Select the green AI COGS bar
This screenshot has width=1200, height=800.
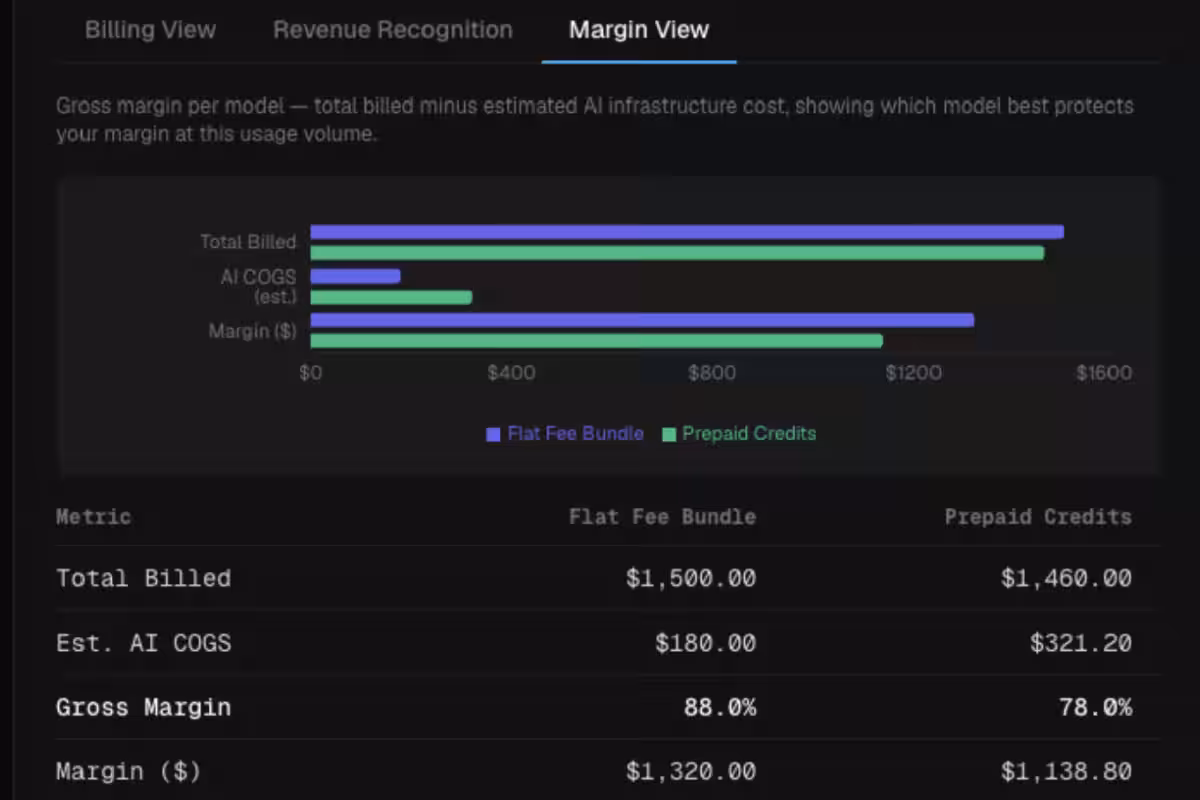pos(391,297)
